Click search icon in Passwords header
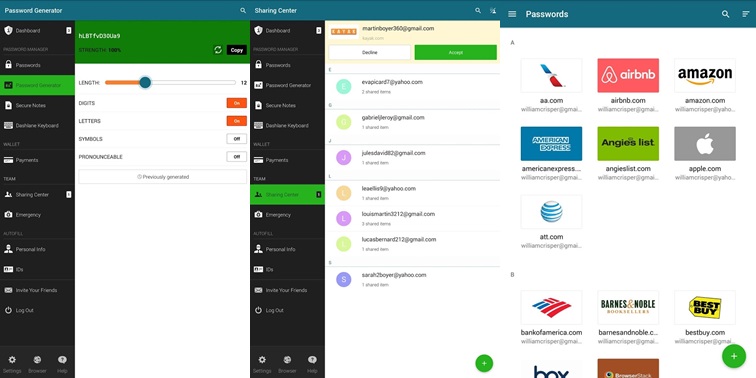This screenshot has height=378, width=756. (x=726, y=14)
